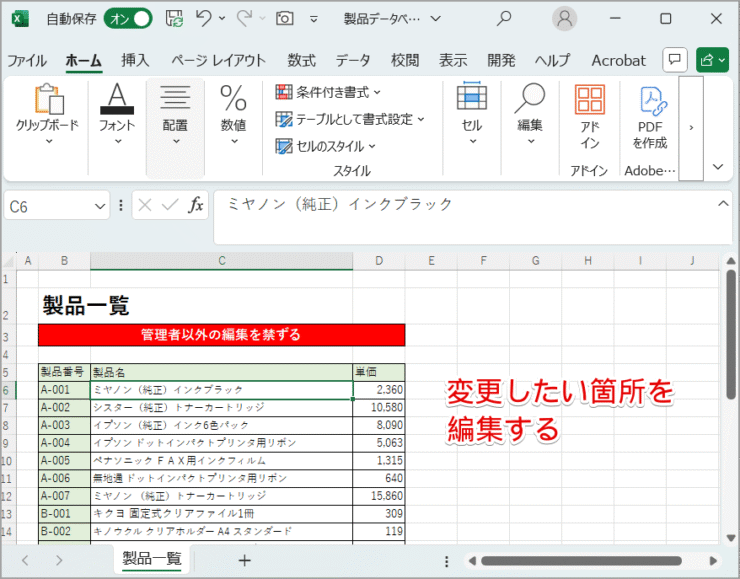Click the vertical scrollbar down arrow
This screenshot has width=740, height=579.
point(731,538)
